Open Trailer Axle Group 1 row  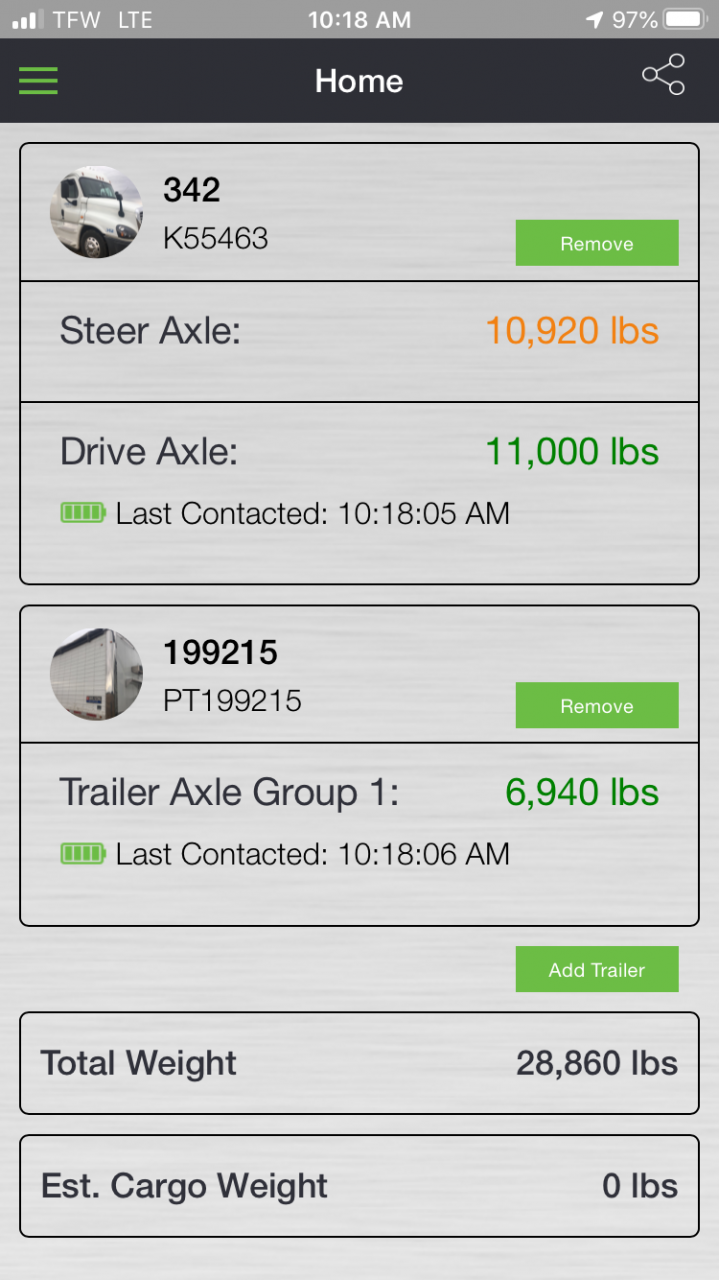[359, 793]
